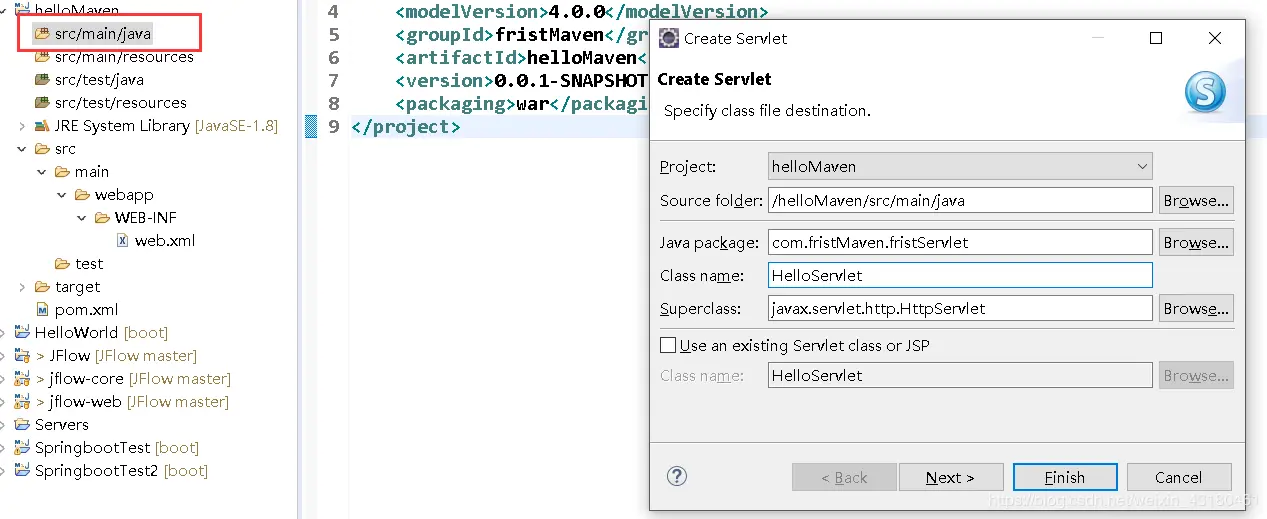Click the HelloServlet Class name field
The height and width of the screenshot is (519, 1267).
coord(960,275)
